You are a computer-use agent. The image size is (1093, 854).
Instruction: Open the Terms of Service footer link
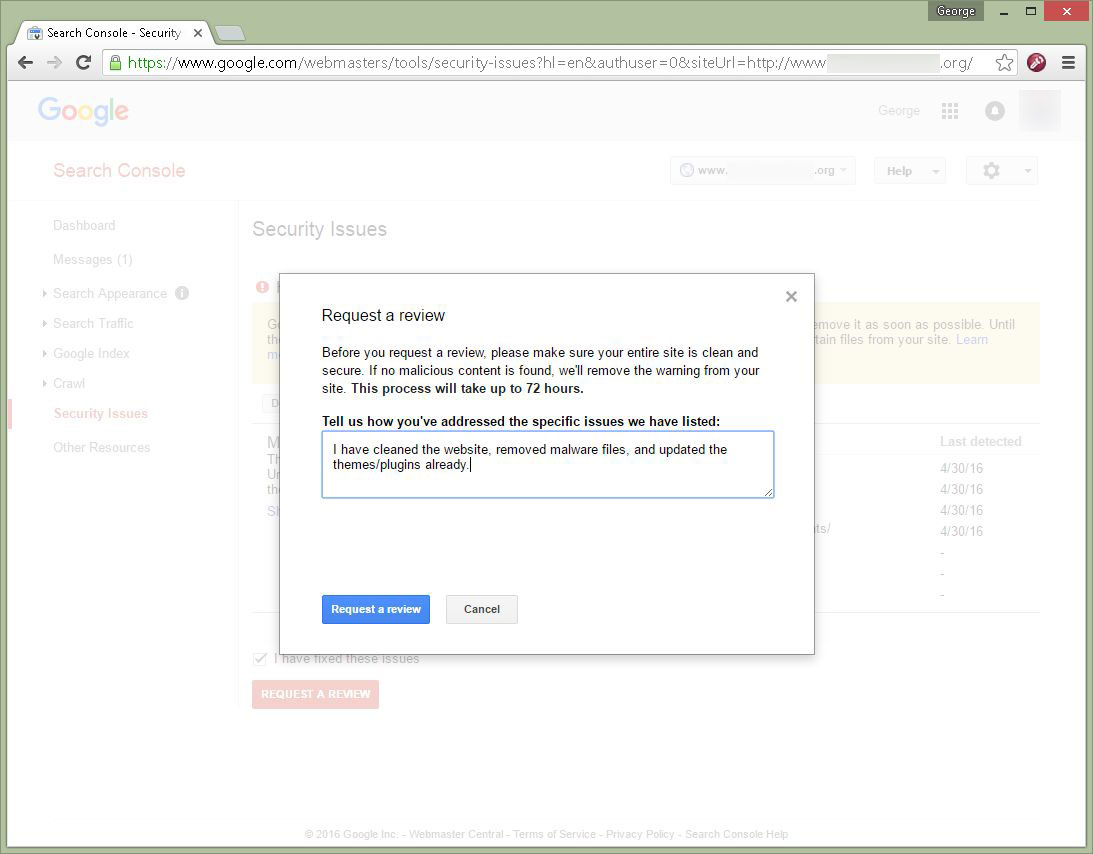point(554,834)
